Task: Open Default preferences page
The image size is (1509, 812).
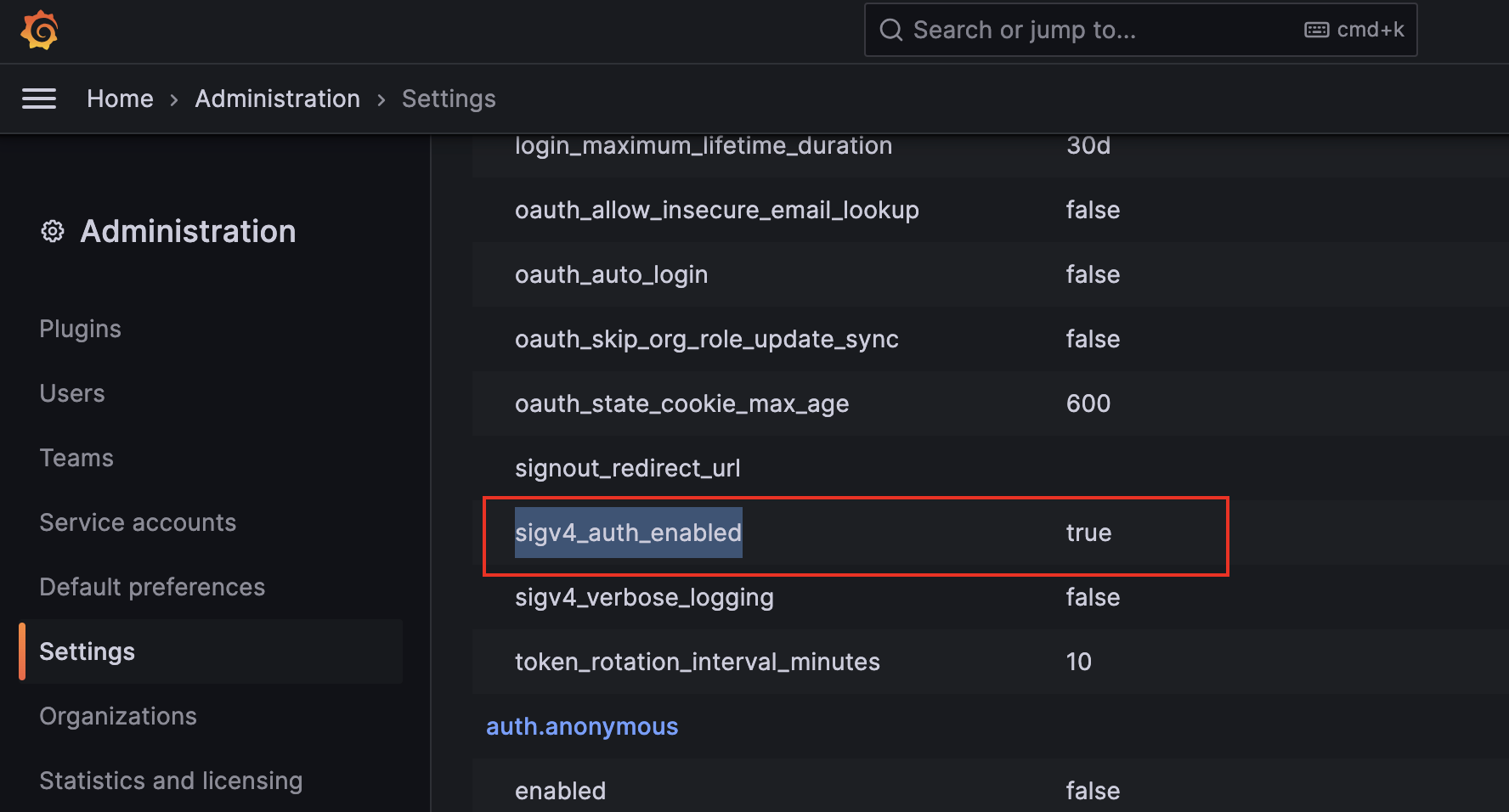Action: pyautogui.click(x=152, y=587)
